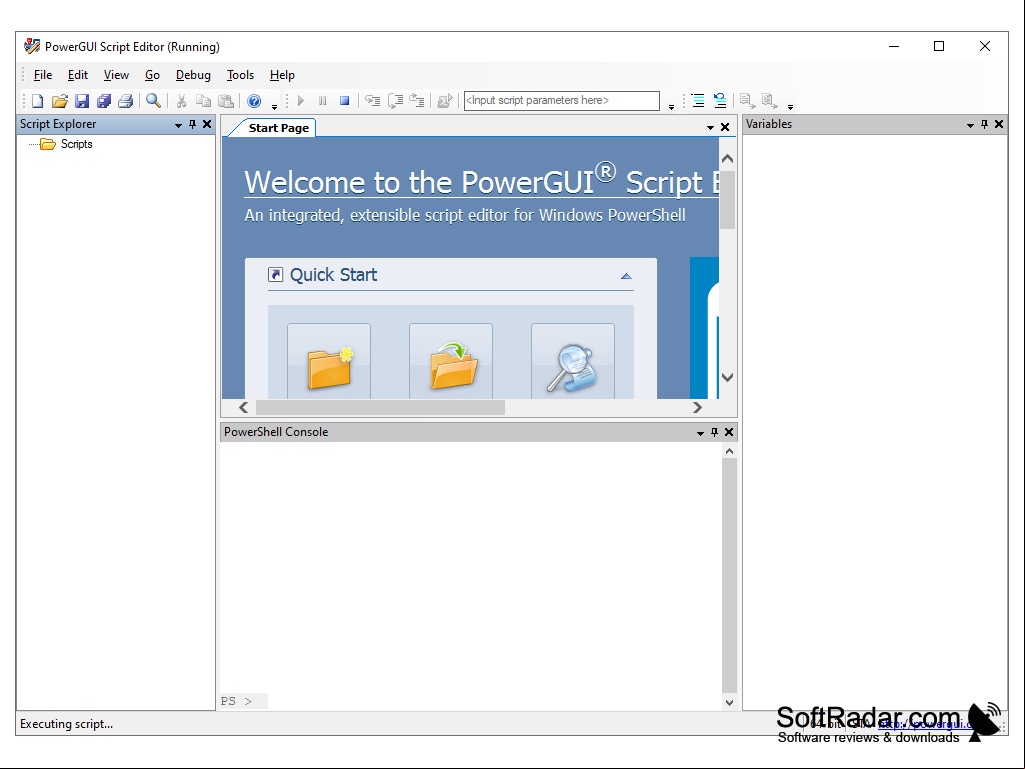Viewport: 1025px width, 769px height.
Task: Click the Start Page horizontal scroll right arrow
Action: tap(697, 407)
